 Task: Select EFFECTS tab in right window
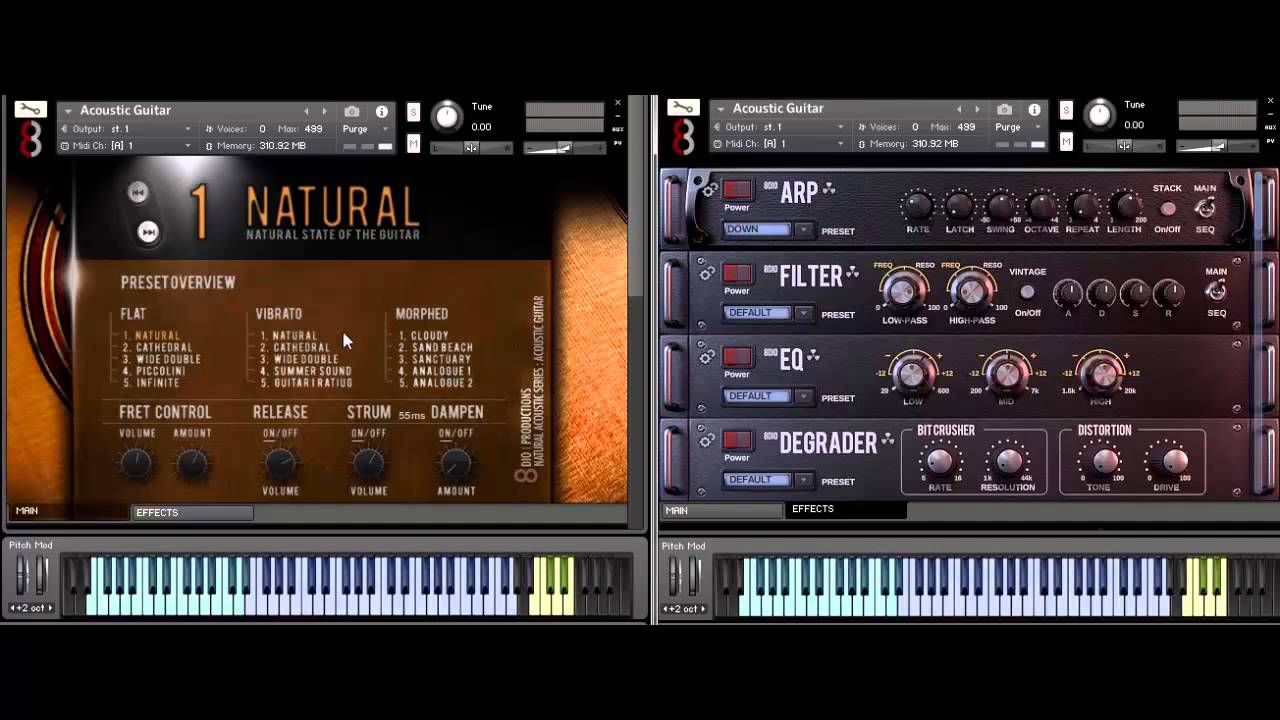point(846,509)
